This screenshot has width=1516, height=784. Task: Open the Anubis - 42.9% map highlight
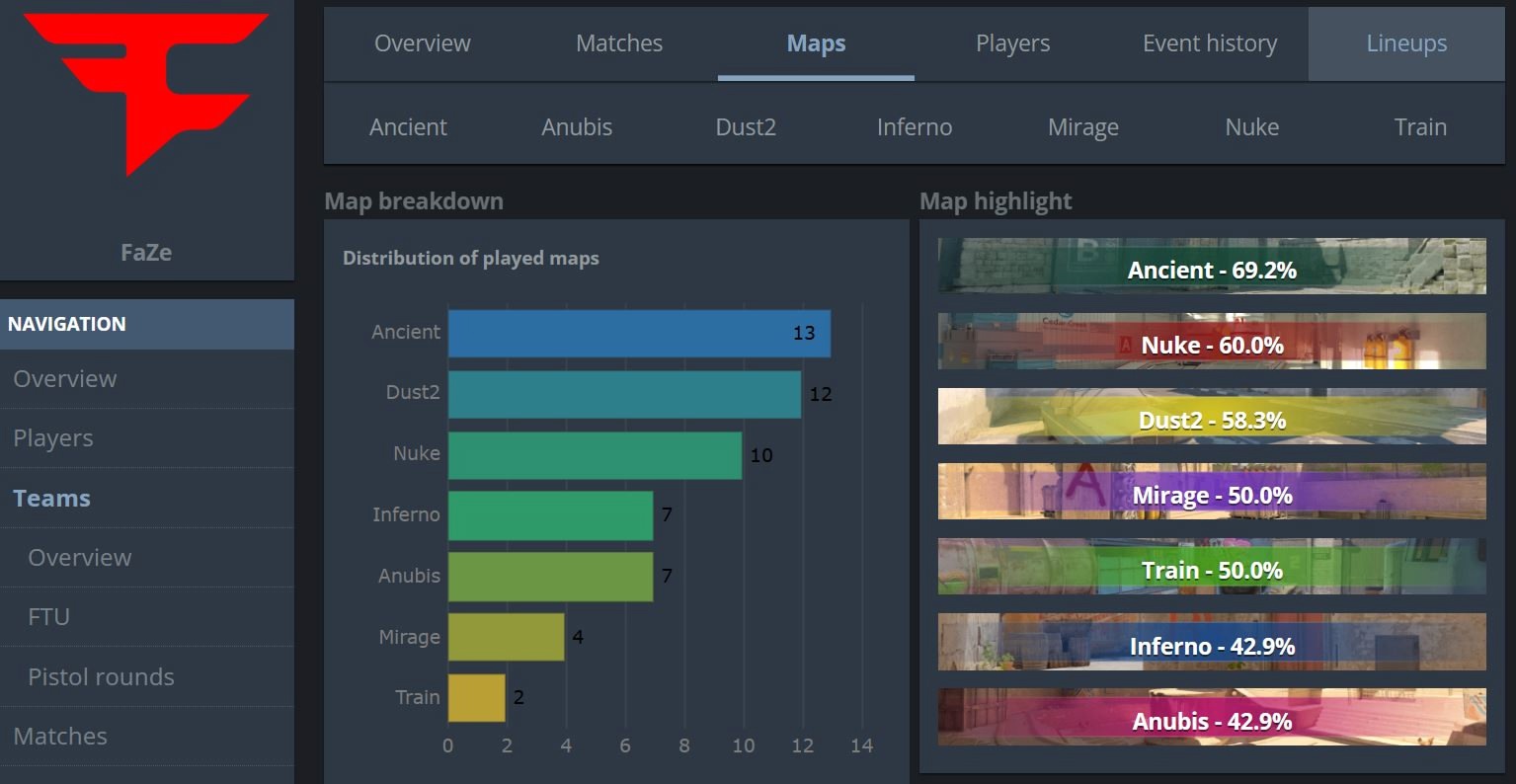point(1212,717)
